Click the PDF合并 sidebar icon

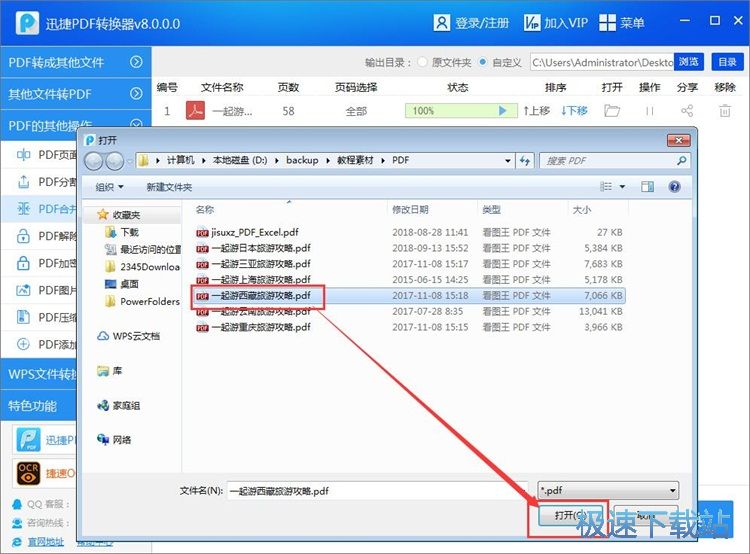[23, 209]
